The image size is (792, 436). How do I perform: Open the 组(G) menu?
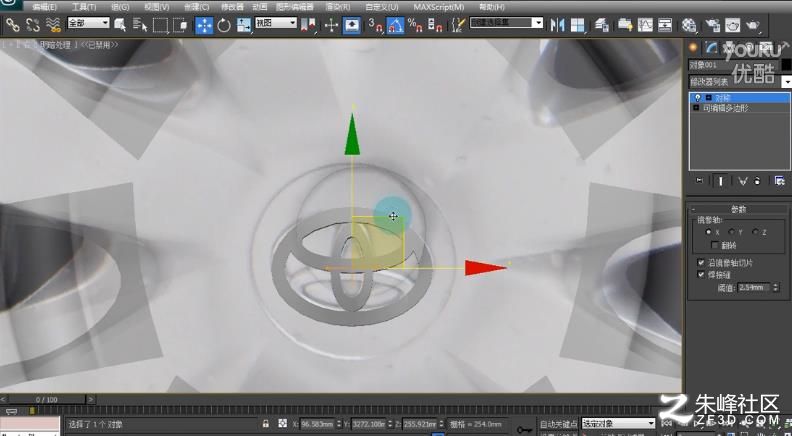120,7
